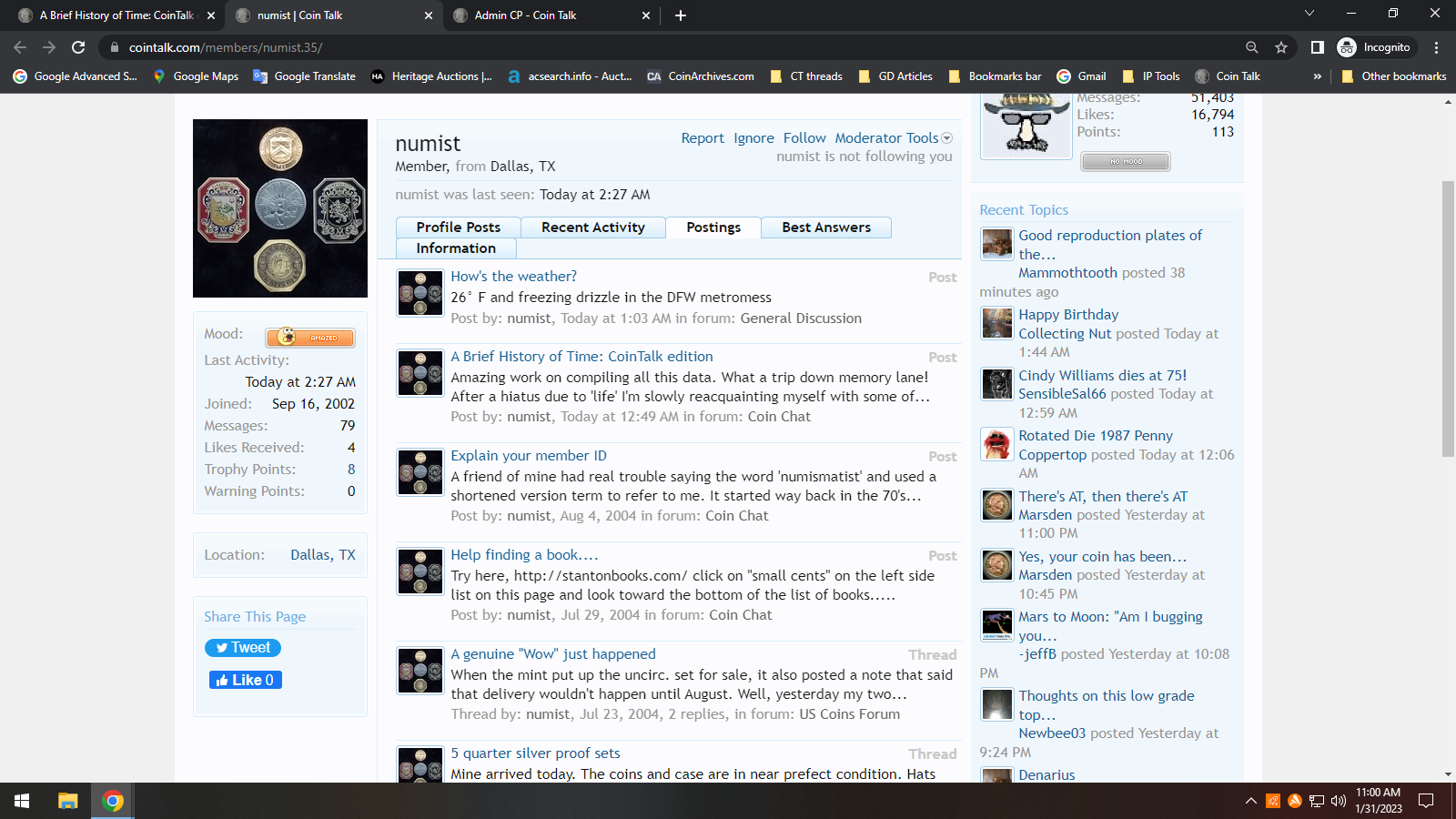Click the Amazed mood badge
Screen dimensions: 1456x819
pyautogui.click(x=310, y=338)
